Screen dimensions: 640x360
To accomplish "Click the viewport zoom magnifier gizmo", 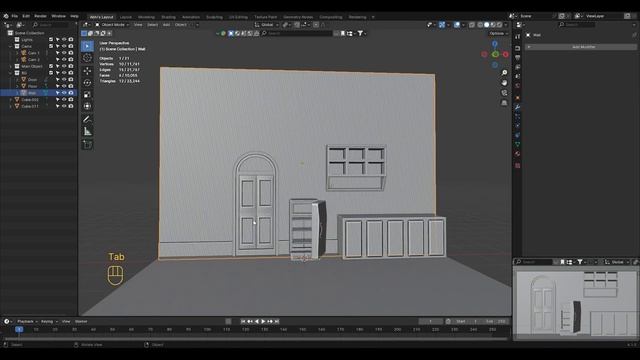I will (x=504, y=73).
